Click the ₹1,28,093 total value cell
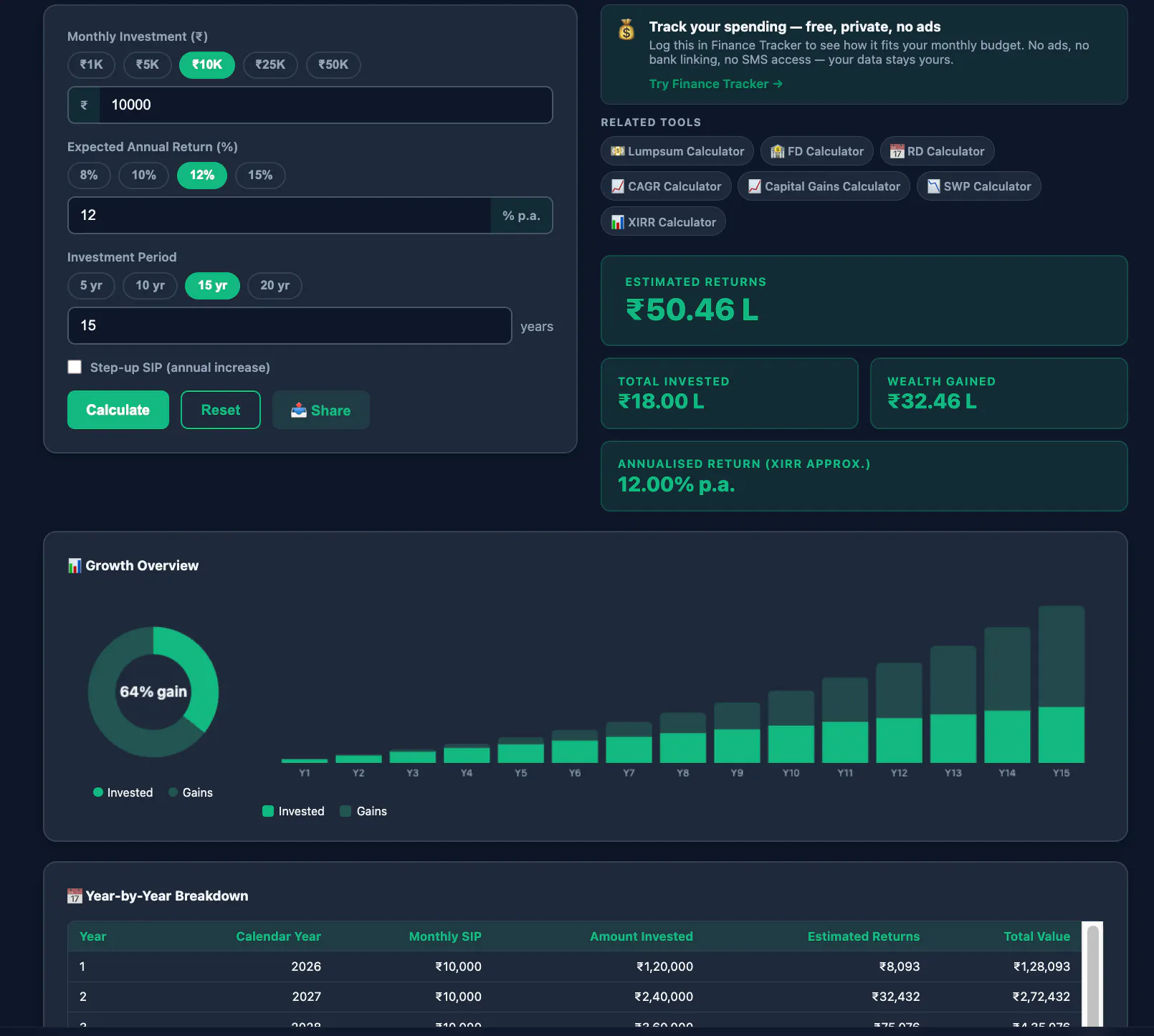The width and height of the screenshot is (1154, 1036). point(1041,967)
